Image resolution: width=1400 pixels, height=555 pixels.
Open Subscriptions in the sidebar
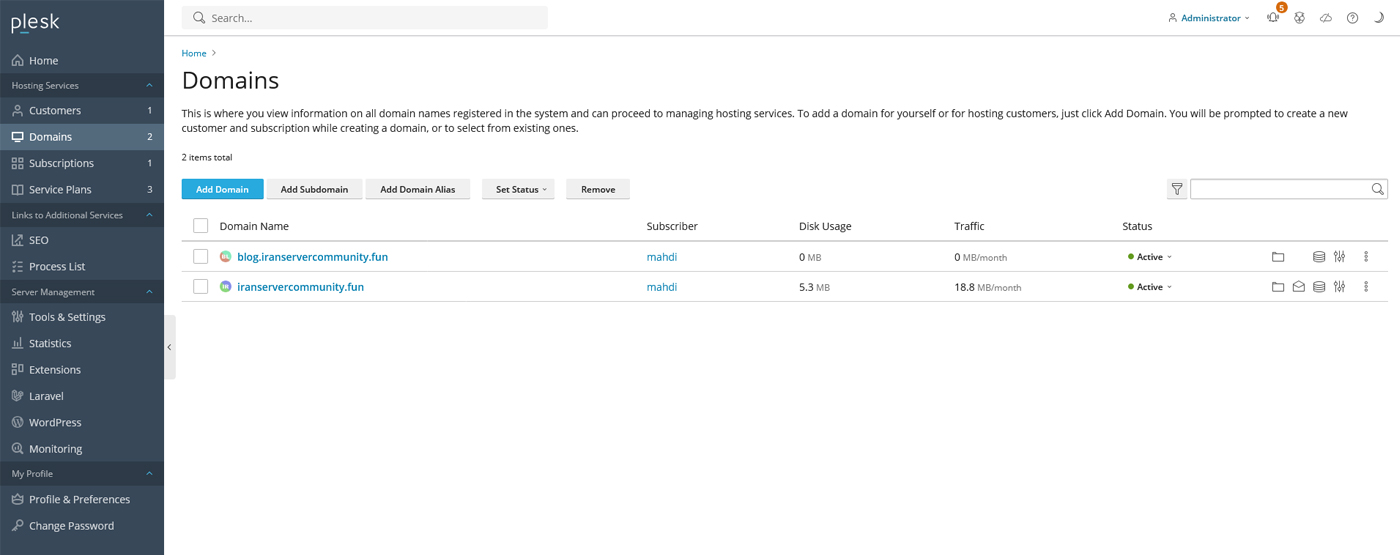click(x=61, y=163)
